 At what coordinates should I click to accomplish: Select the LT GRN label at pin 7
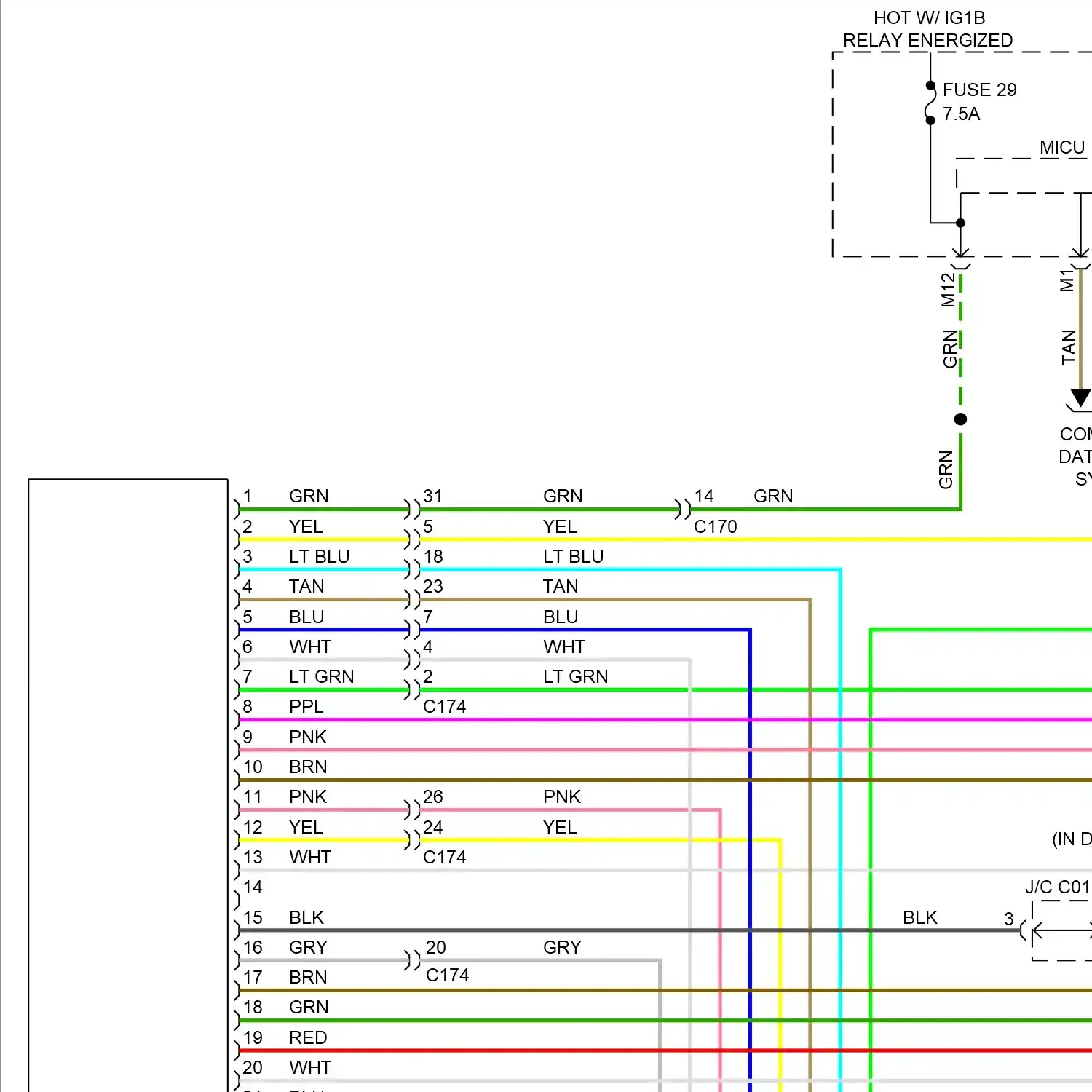pos(321,676)
